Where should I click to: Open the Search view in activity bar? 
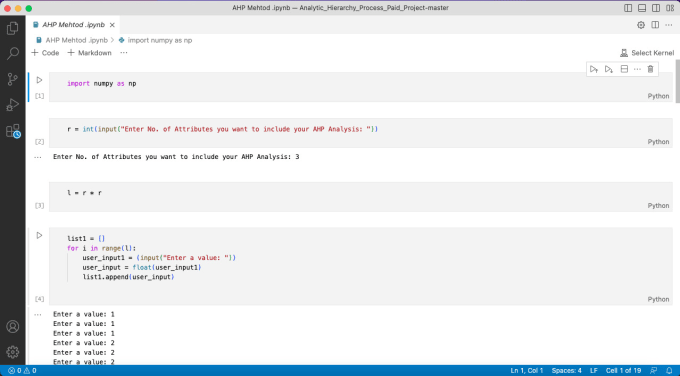[13, 54]
